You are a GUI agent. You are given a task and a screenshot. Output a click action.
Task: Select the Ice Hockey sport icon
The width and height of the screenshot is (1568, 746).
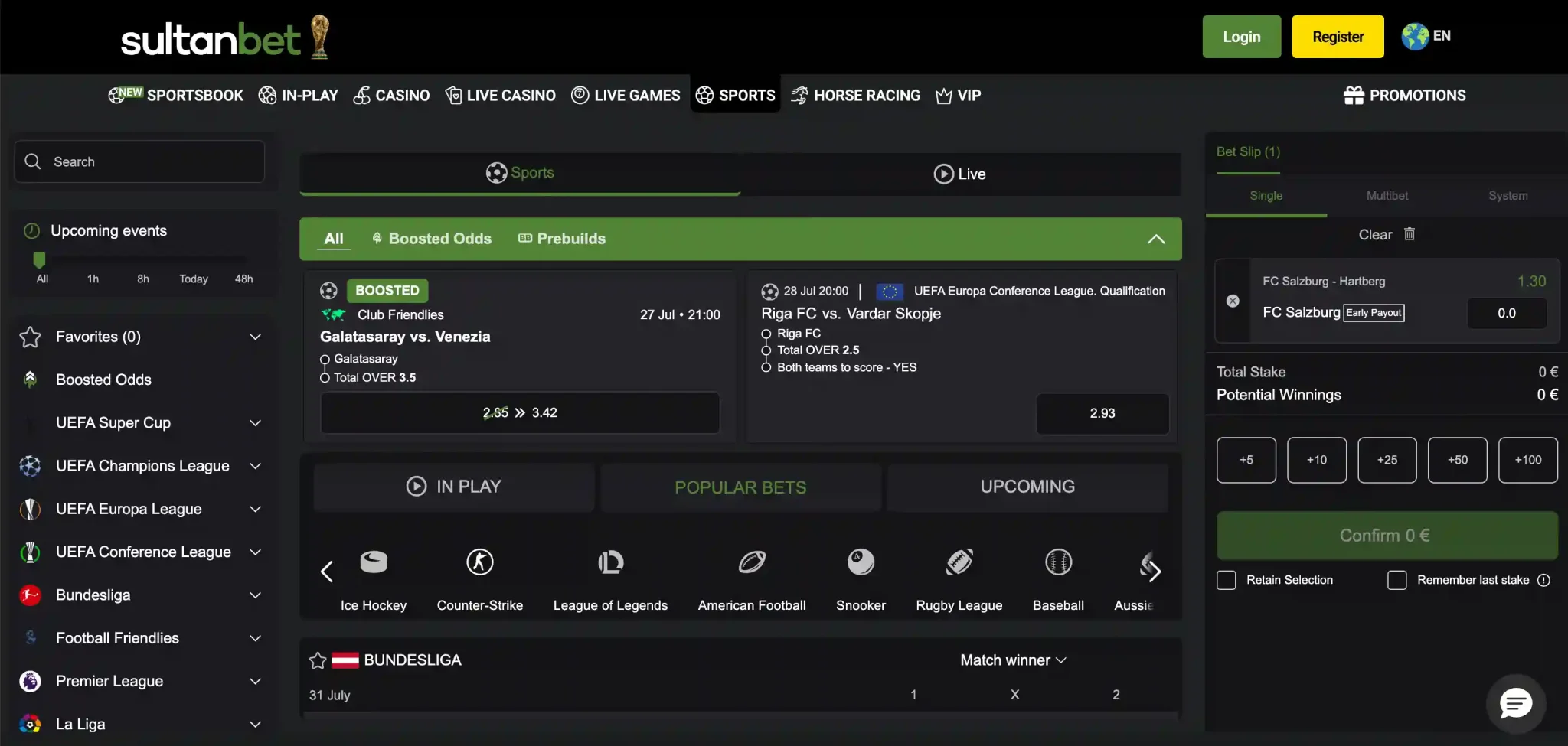[374, 562]
